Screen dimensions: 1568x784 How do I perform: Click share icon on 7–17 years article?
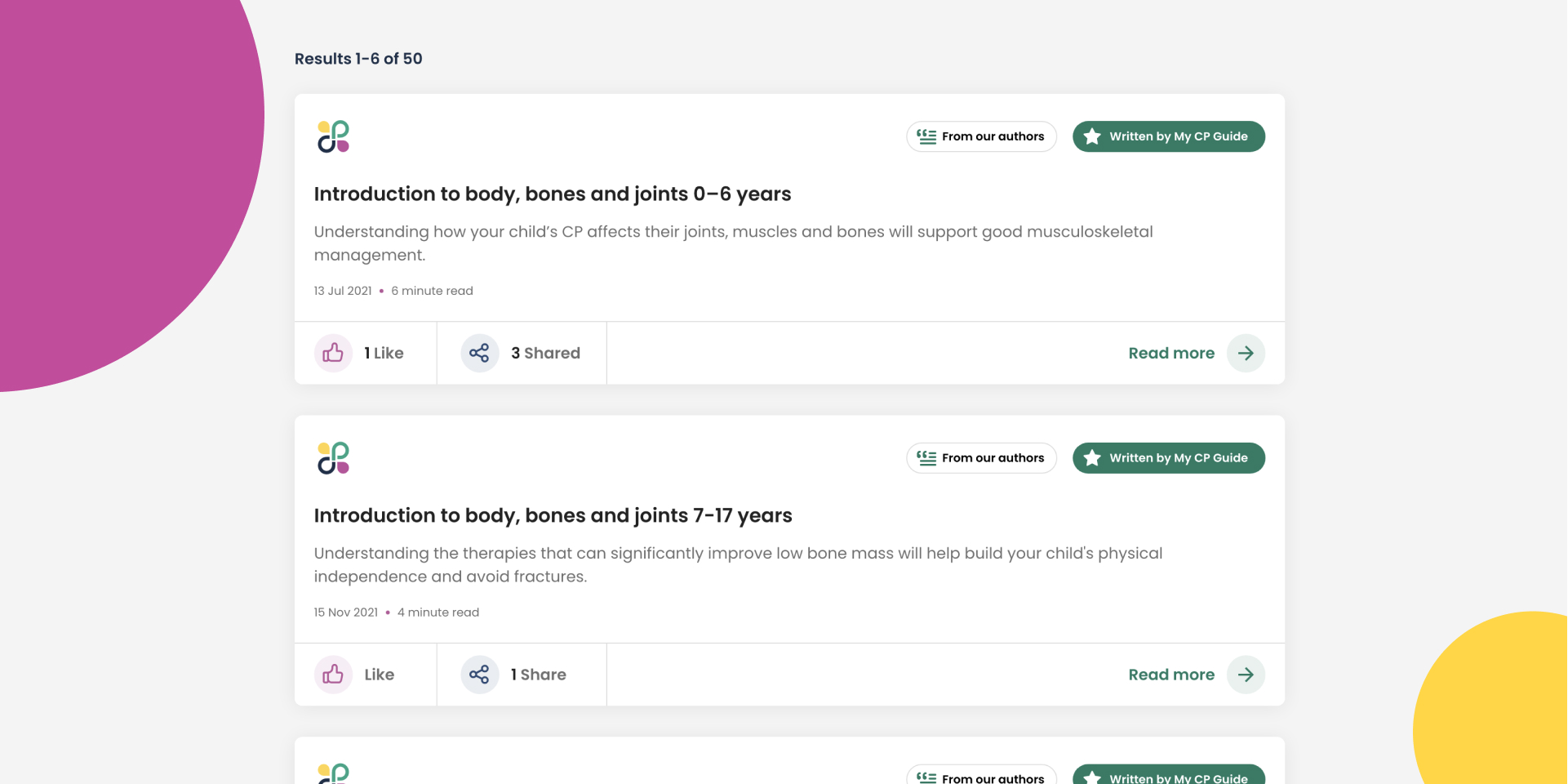point(479,675)
